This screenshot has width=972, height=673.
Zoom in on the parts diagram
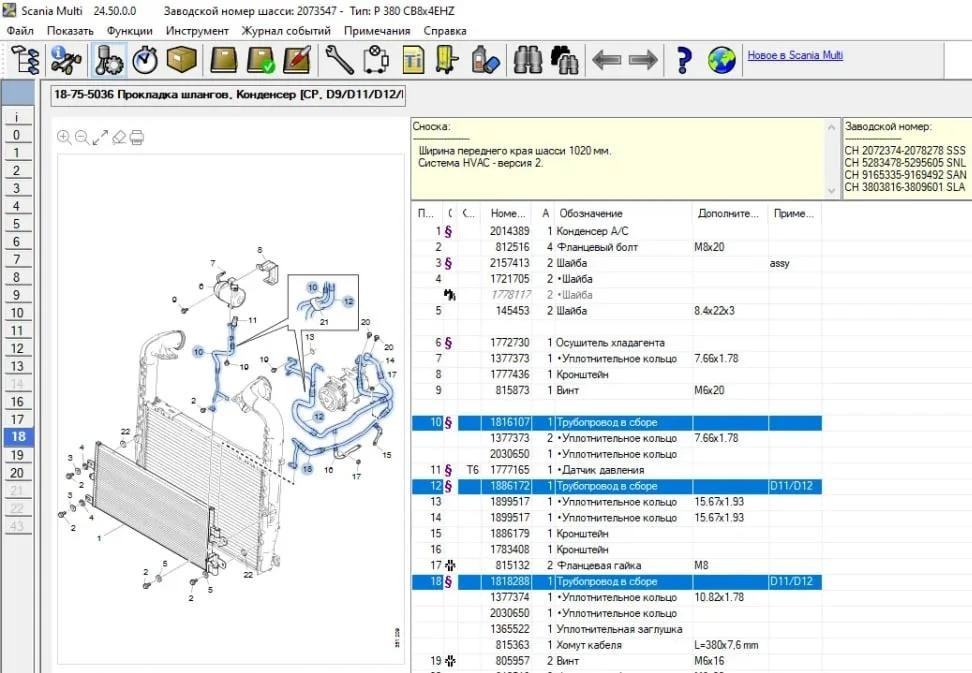pyautogui.click(x=64, y=137)
